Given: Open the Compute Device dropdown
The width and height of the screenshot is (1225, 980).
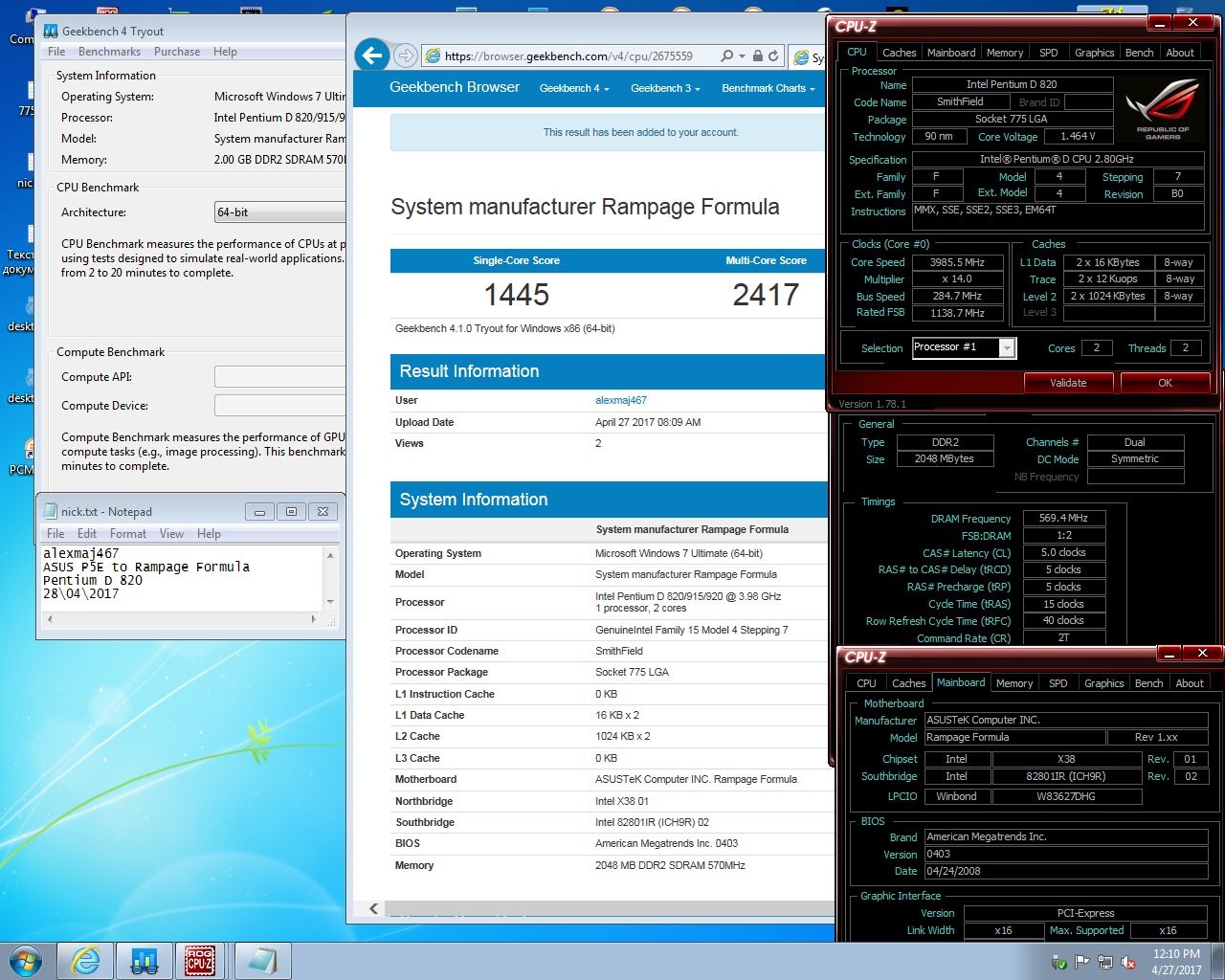Looking at the screenshot, I should tap(279, 406).
